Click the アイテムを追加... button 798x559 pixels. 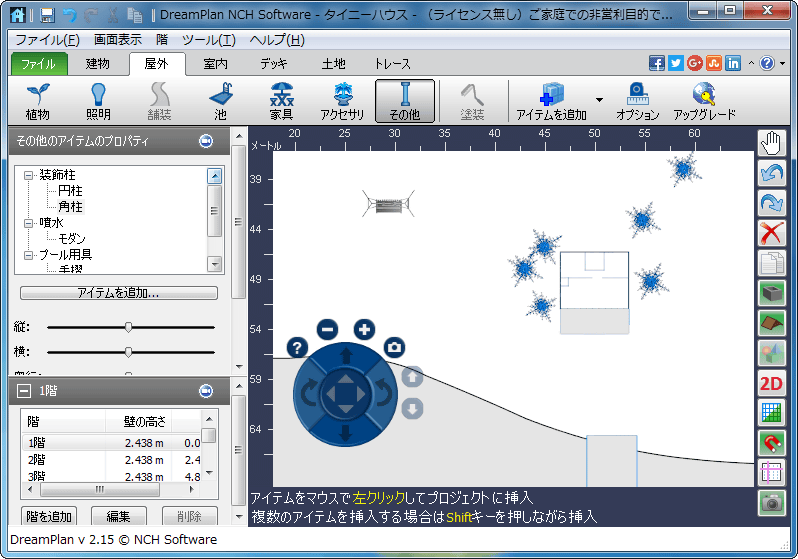tap(119, 293)
